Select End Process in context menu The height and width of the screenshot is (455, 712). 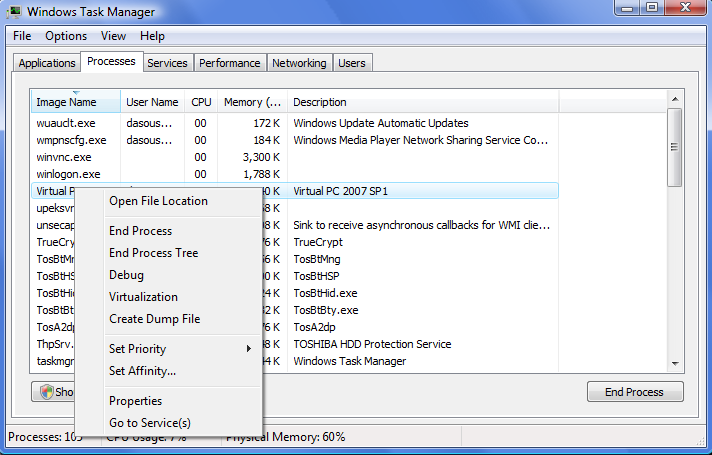(168, 231)
